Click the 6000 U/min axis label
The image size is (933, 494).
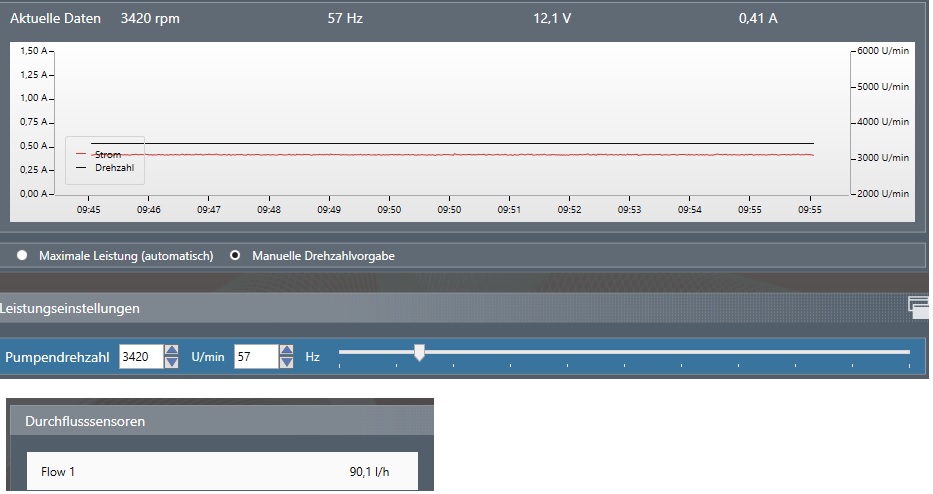point(883,51)
